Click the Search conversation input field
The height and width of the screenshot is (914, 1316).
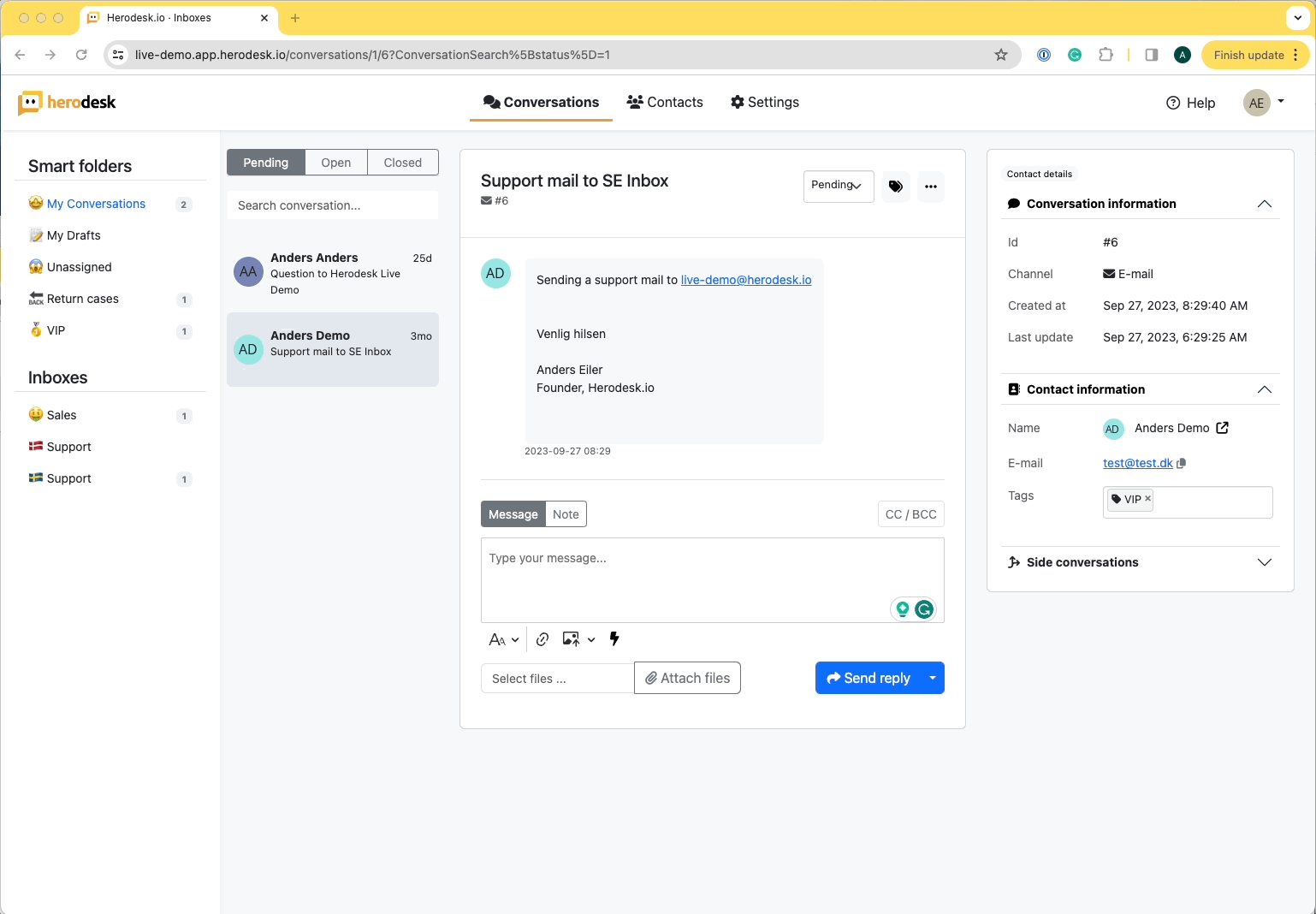pyautogui.click(x=332, y=205)
